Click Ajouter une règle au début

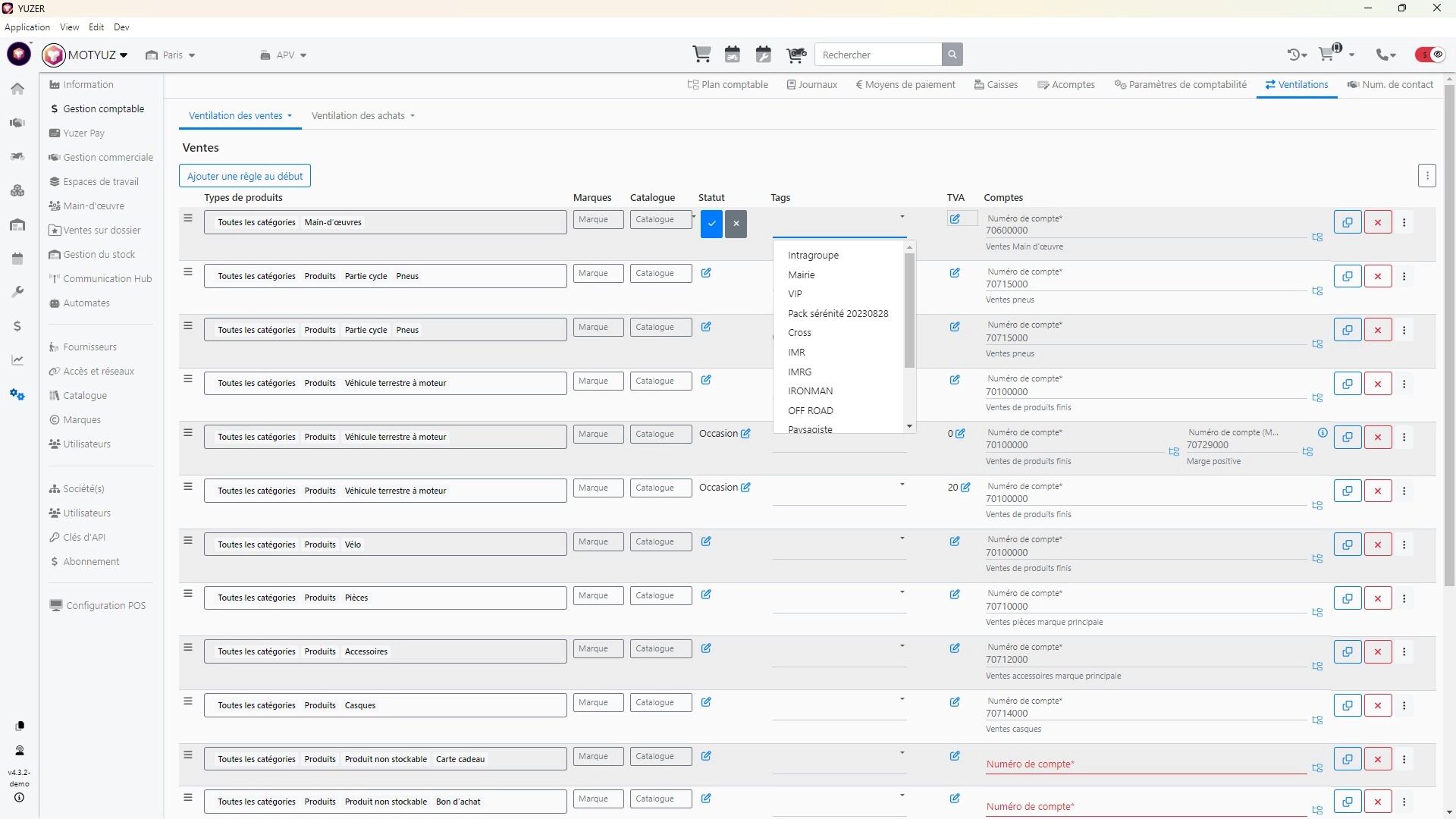coord(245,176)
